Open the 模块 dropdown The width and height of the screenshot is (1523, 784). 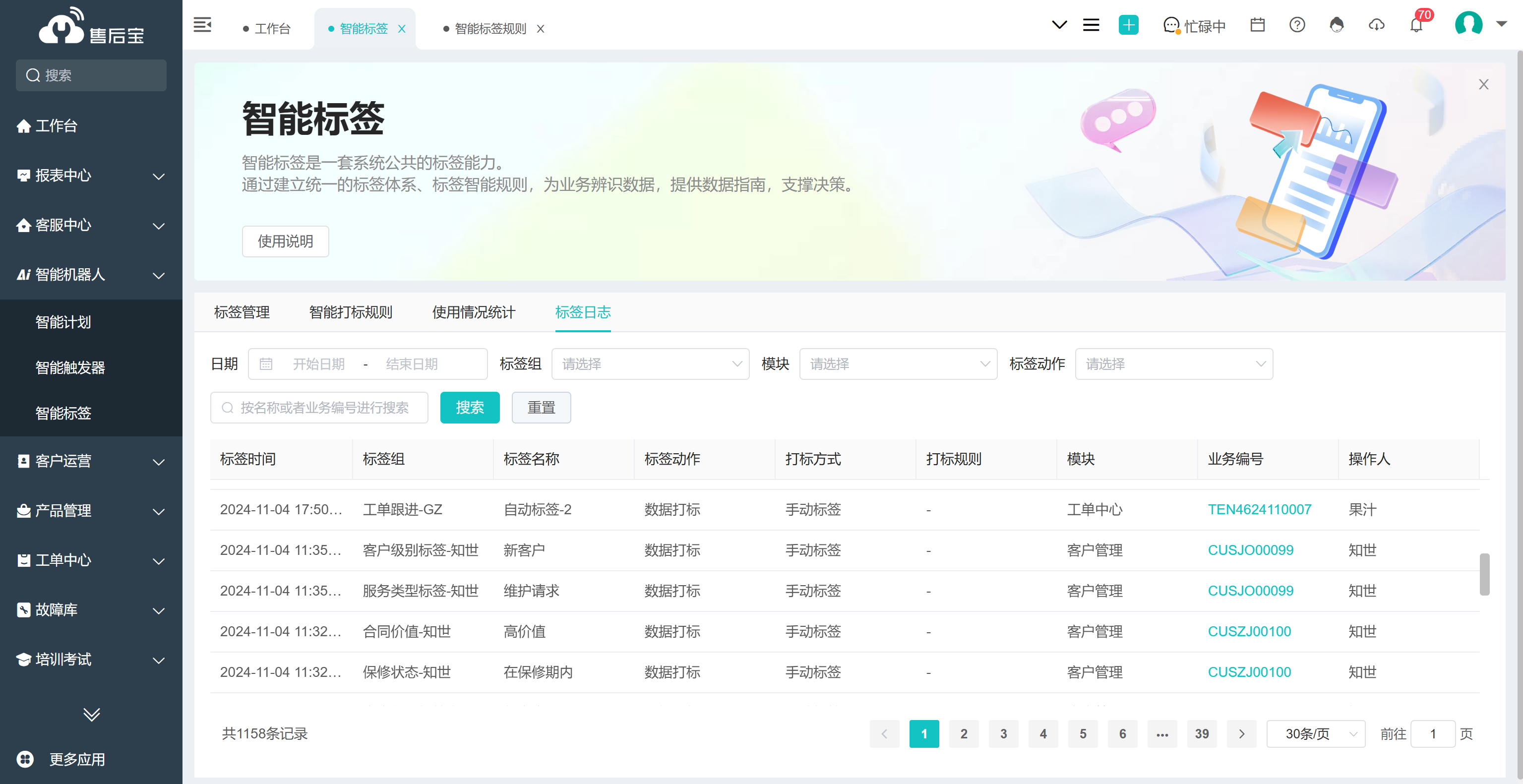(898, 363)
